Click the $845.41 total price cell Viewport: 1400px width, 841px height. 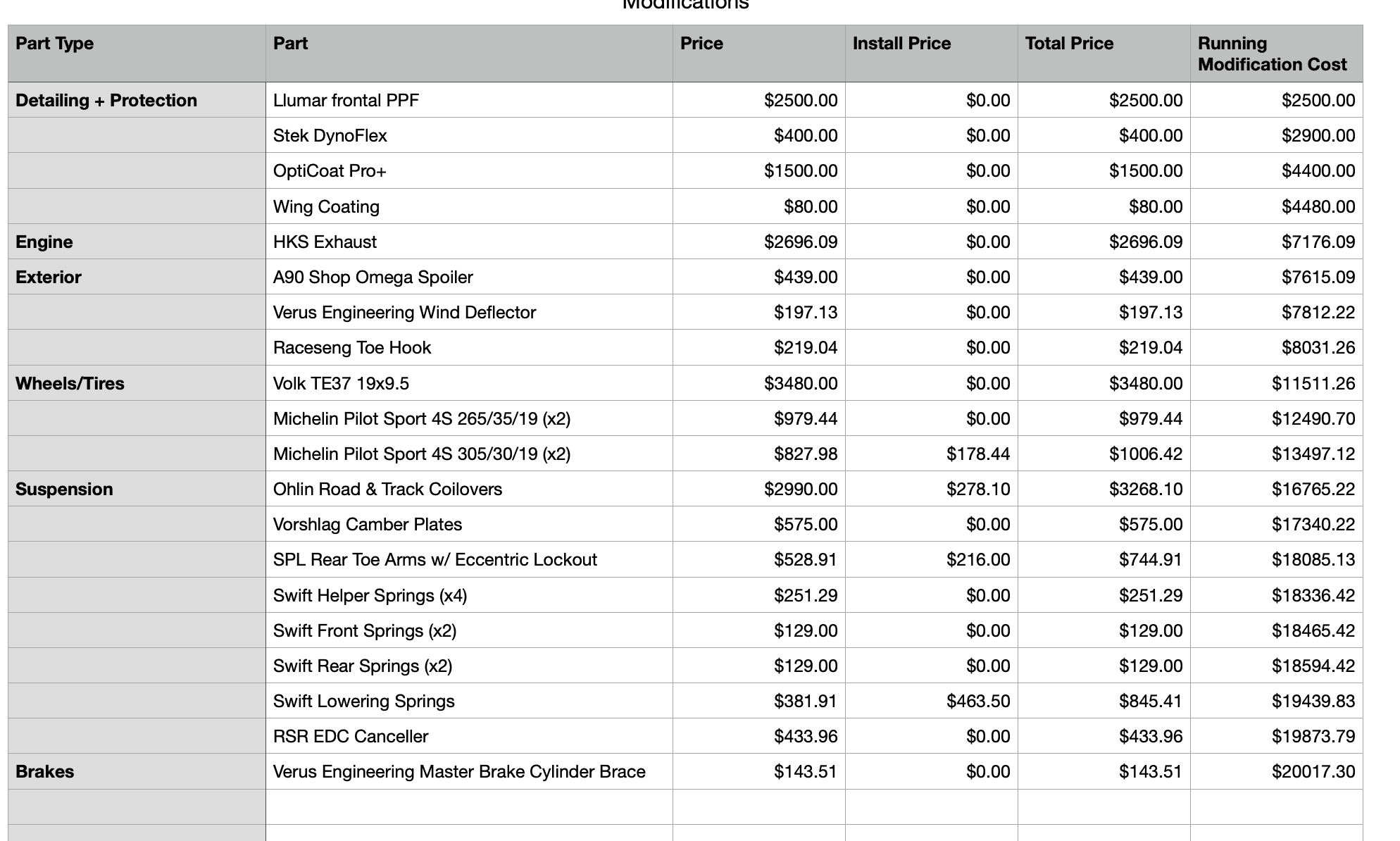click(1104, 701)
